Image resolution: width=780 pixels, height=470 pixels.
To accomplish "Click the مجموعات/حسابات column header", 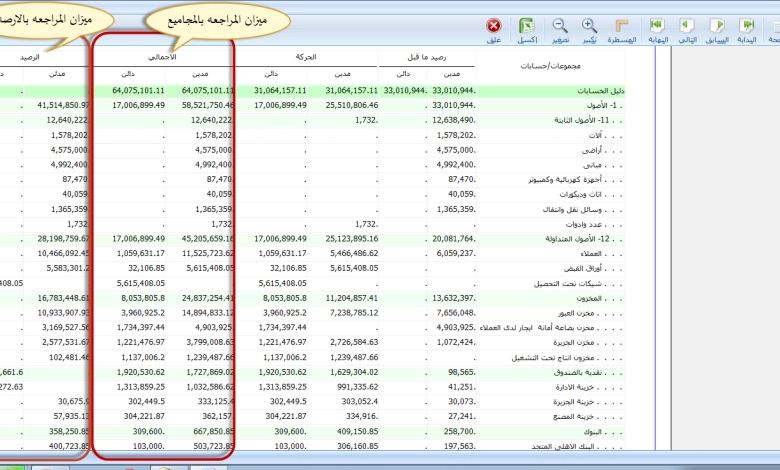I will tap(550, 66).
